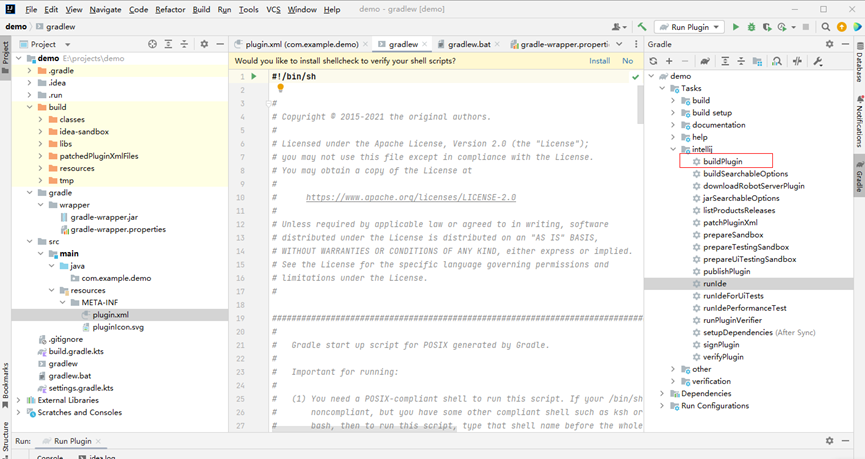
Task: Expand External Libraries node
Action: pos(18,400)
